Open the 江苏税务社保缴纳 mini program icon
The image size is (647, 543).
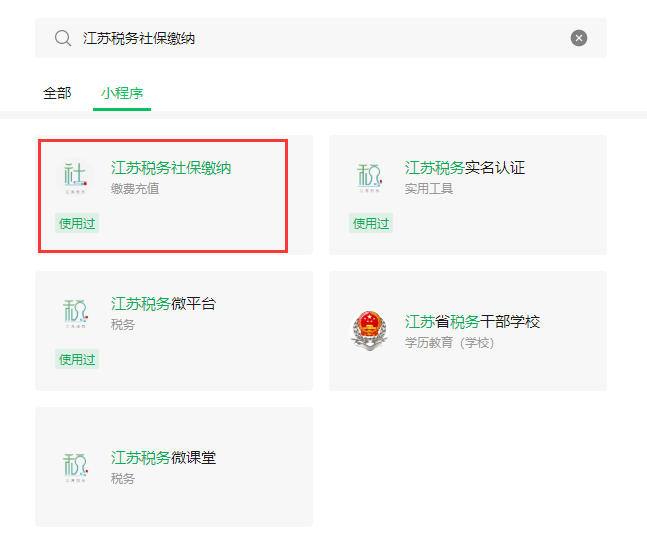[75, 177]
